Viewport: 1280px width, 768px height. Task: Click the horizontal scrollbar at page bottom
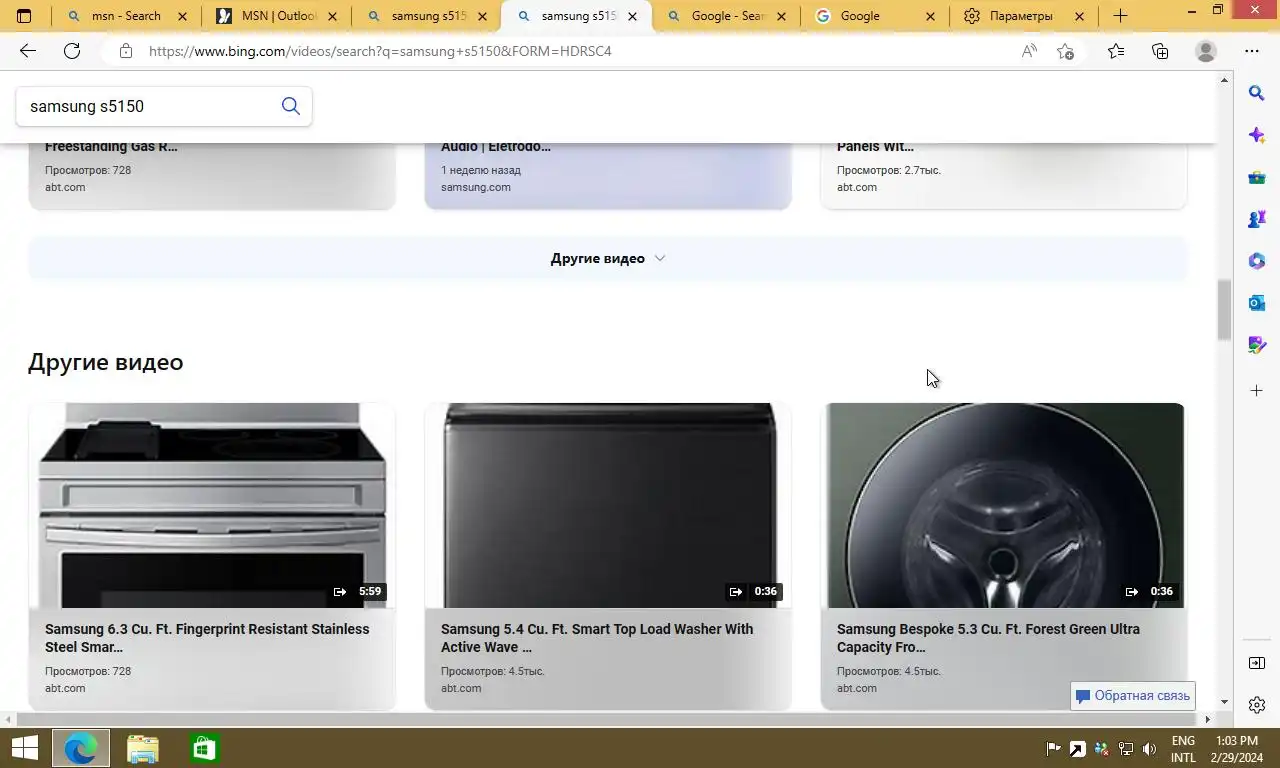tap(608, 719)
